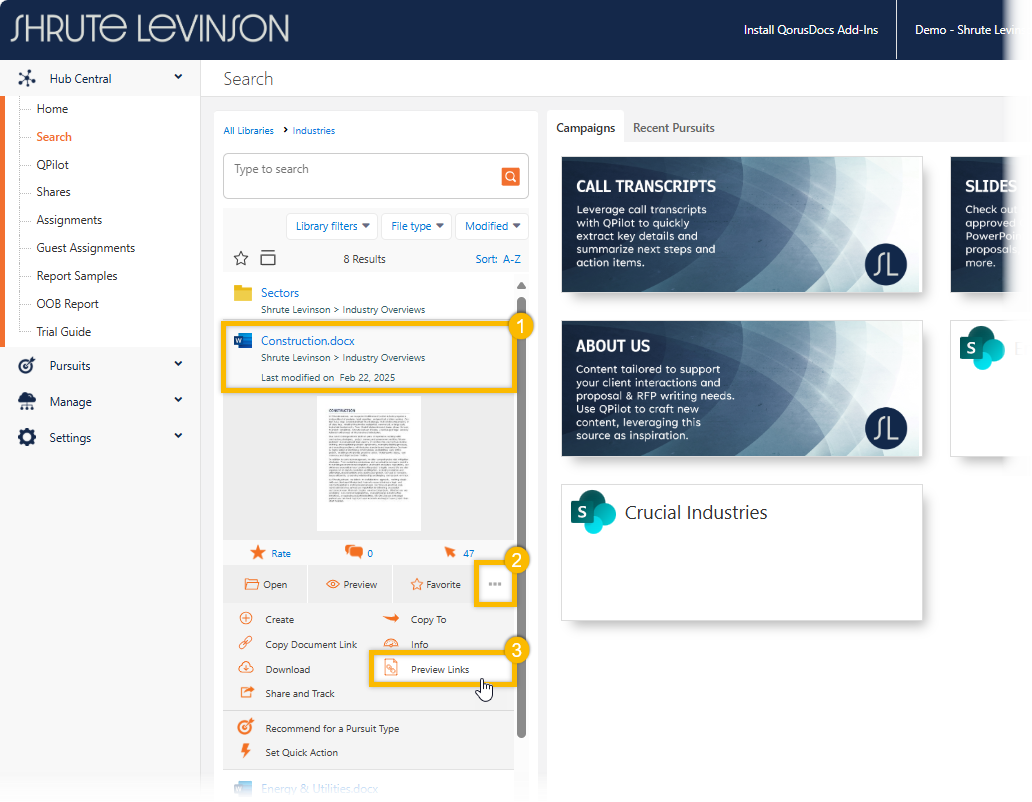
Task: Click the orange search magnifier icon
Action: [510, 177]
